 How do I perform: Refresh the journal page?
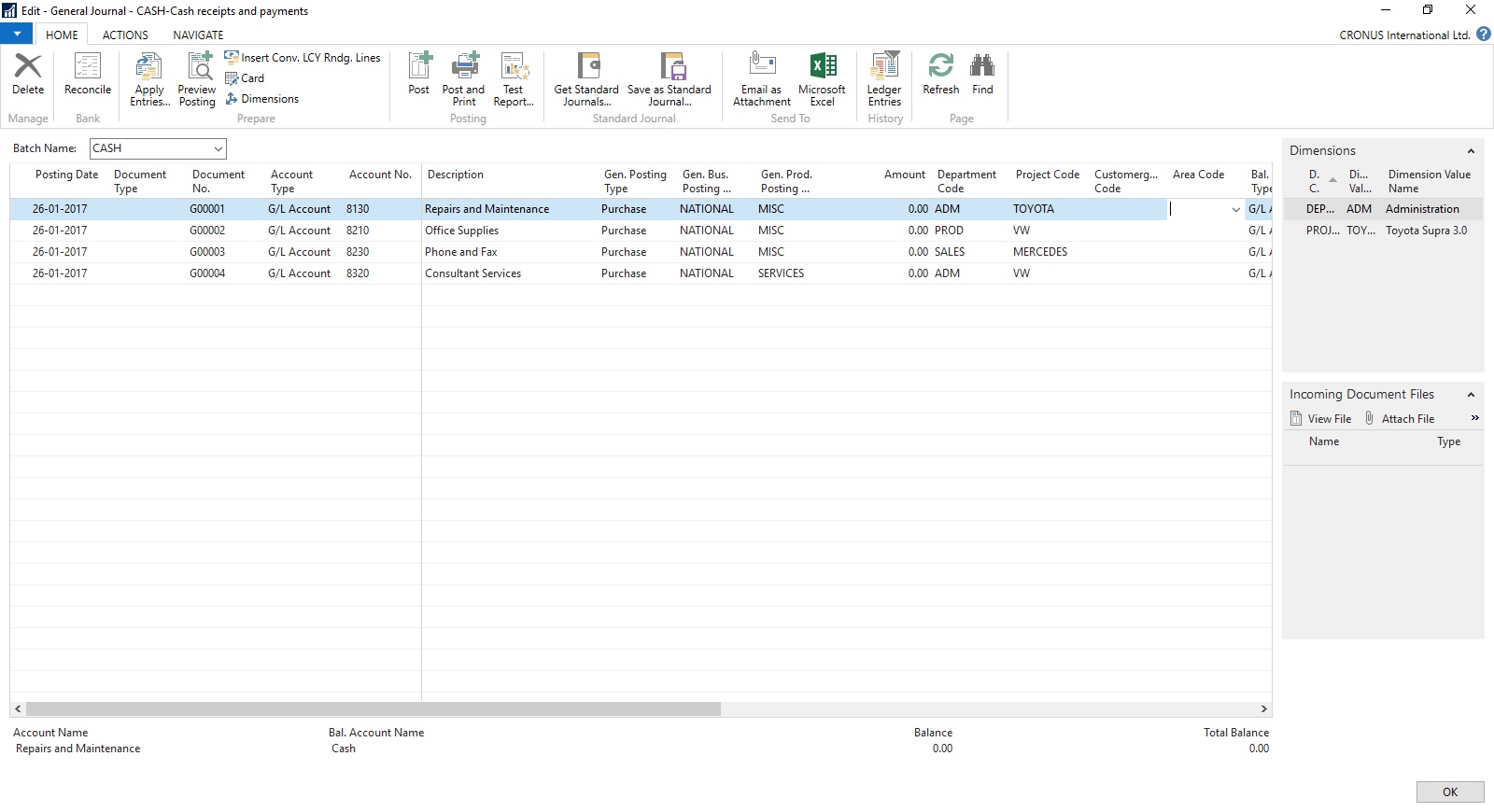tap(940, 67)
